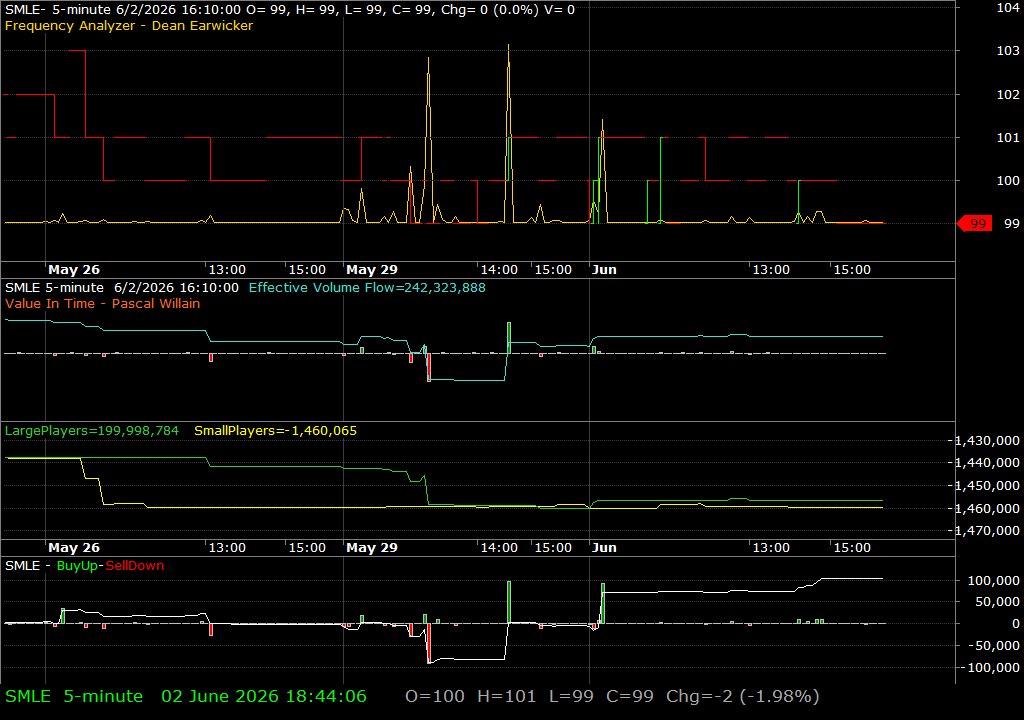Click the red 99 last-price marker
1024x720 pixels.
tap(975, 223)
